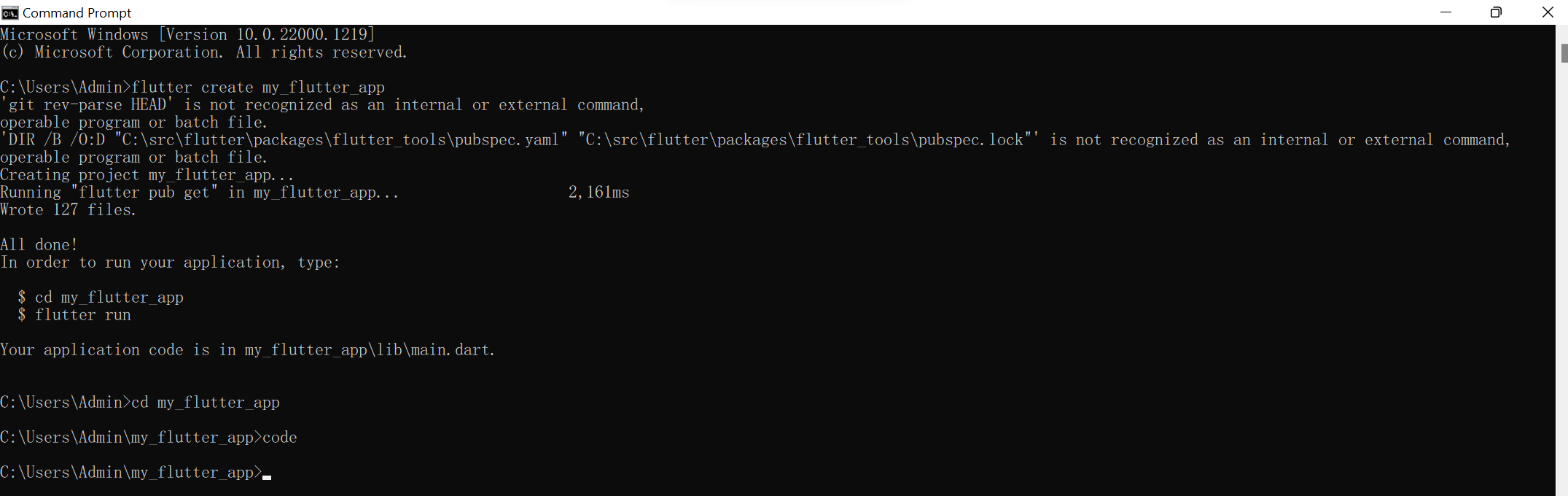Click the 'Running flutter pub get' output line
The width and height of the screenshot is (1568, 496).
click(x=199, y=192)
